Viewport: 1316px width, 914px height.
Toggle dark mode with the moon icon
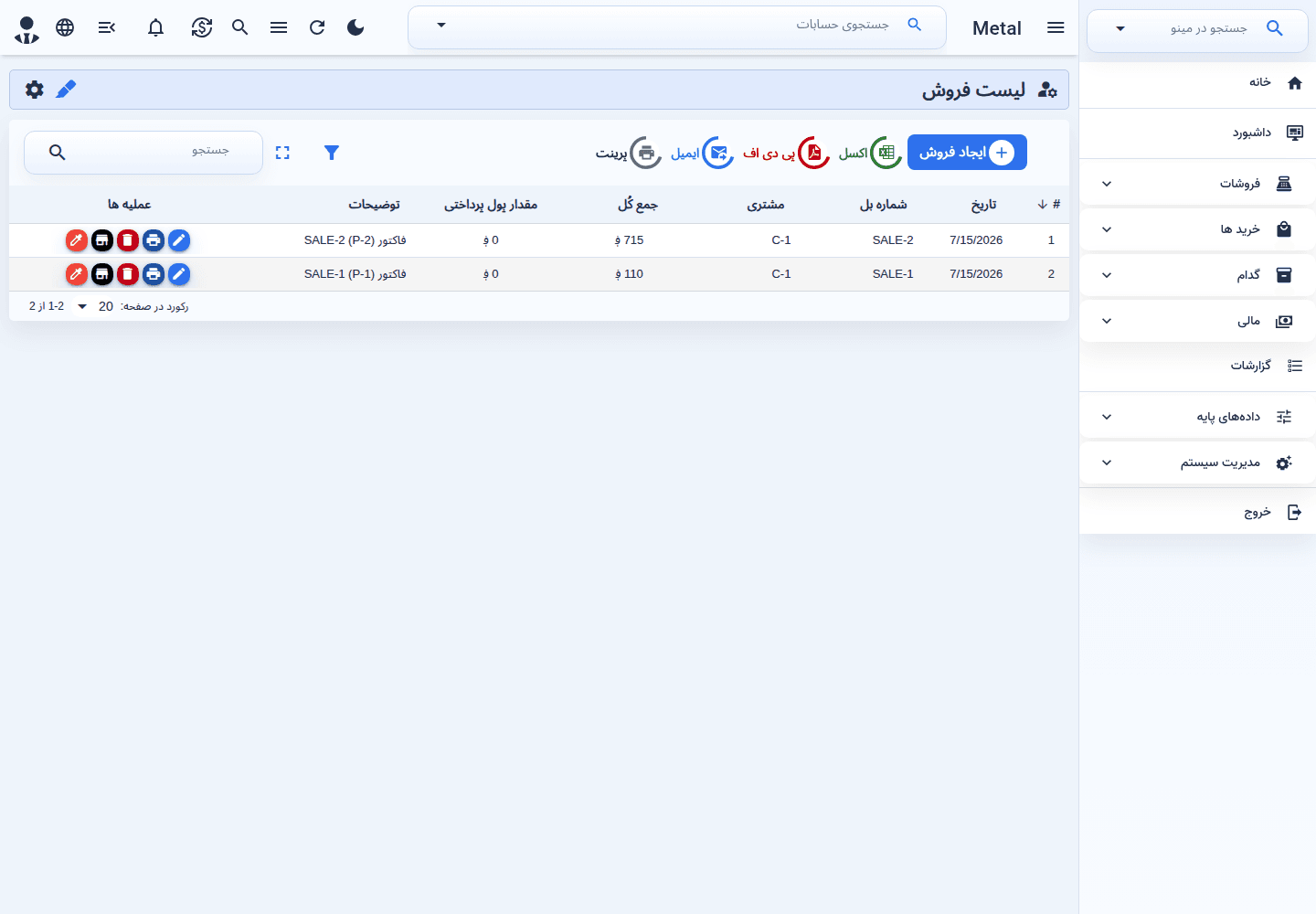pyautogui.click(x=356, y=27)
